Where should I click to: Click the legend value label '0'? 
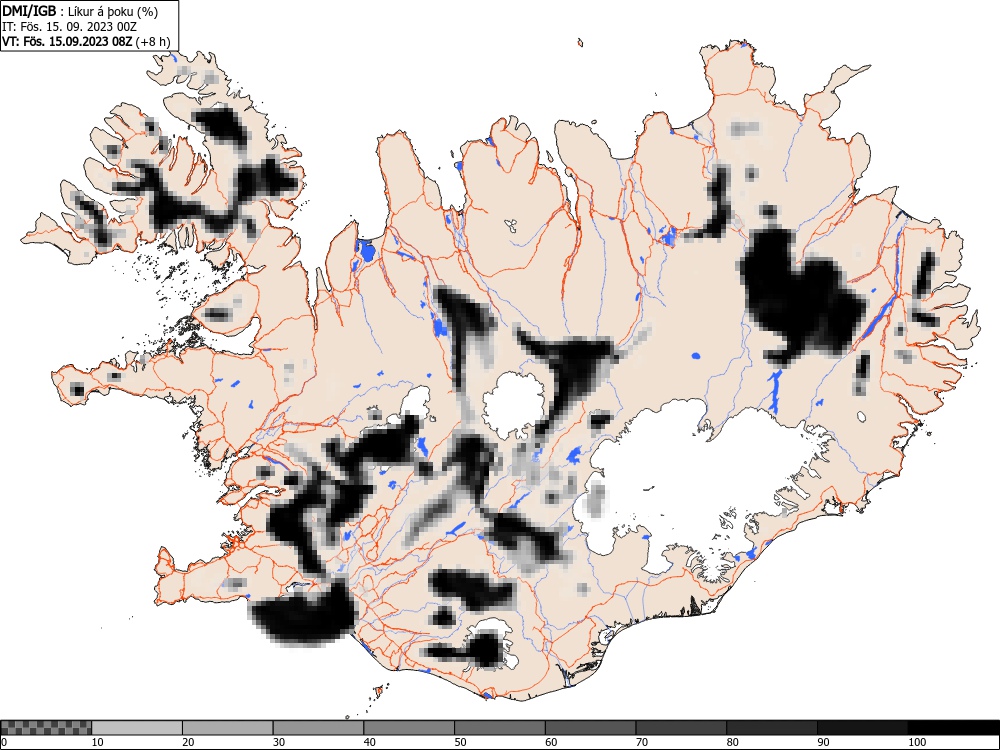pos(4,742)
